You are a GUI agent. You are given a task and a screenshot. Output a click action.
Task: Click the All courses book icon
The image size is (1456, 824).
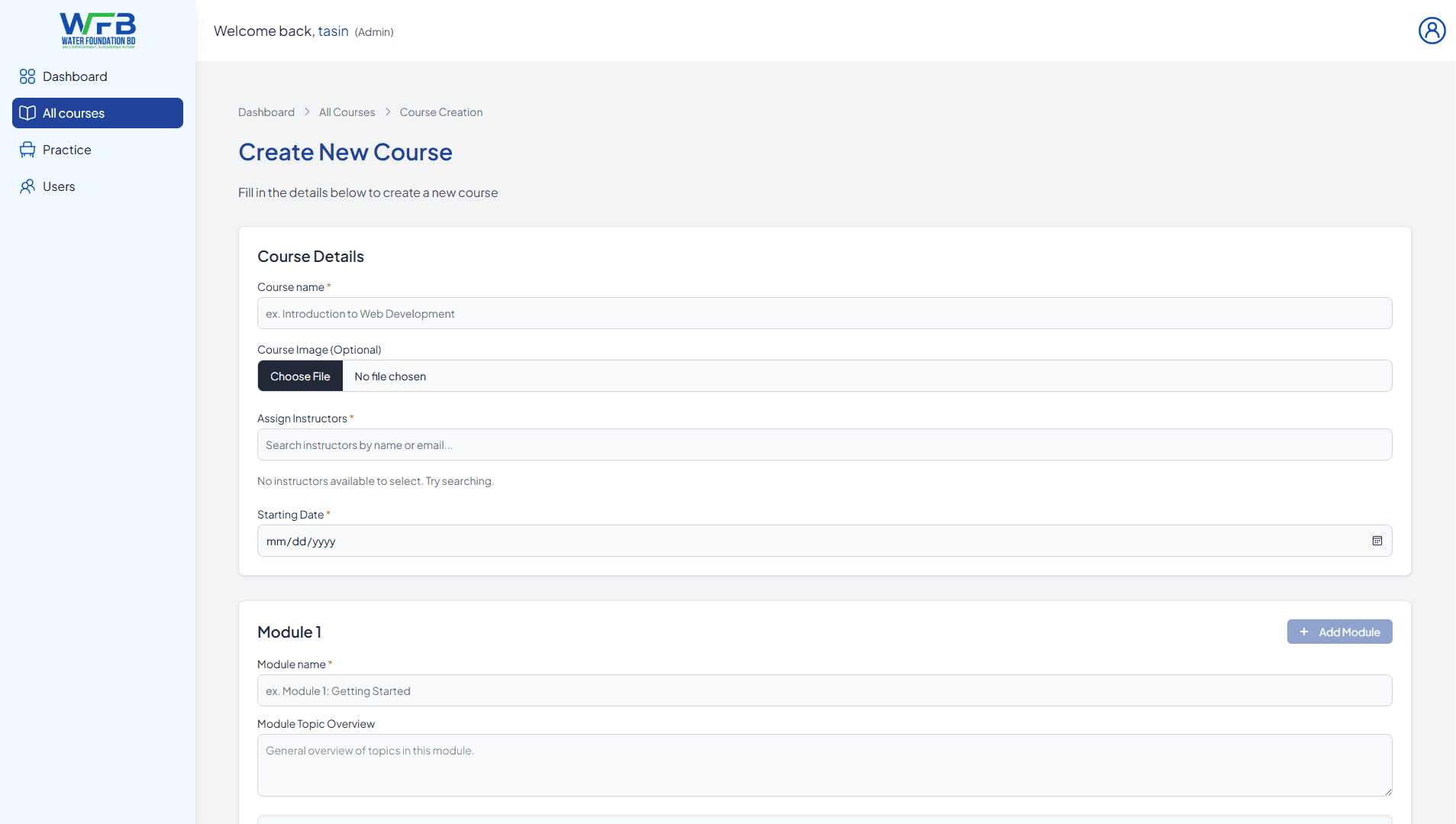[27, 113]
